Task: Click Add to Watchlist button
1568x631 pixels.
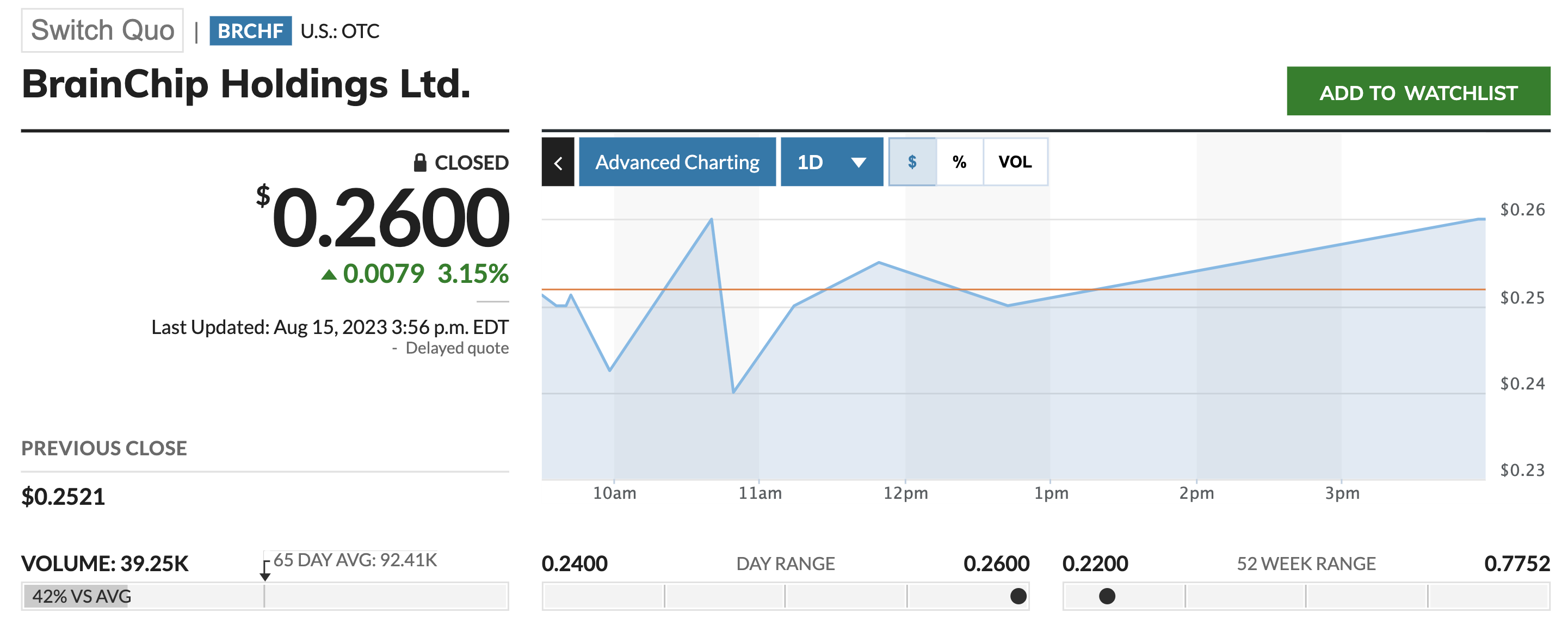Action: point(1418,92)
